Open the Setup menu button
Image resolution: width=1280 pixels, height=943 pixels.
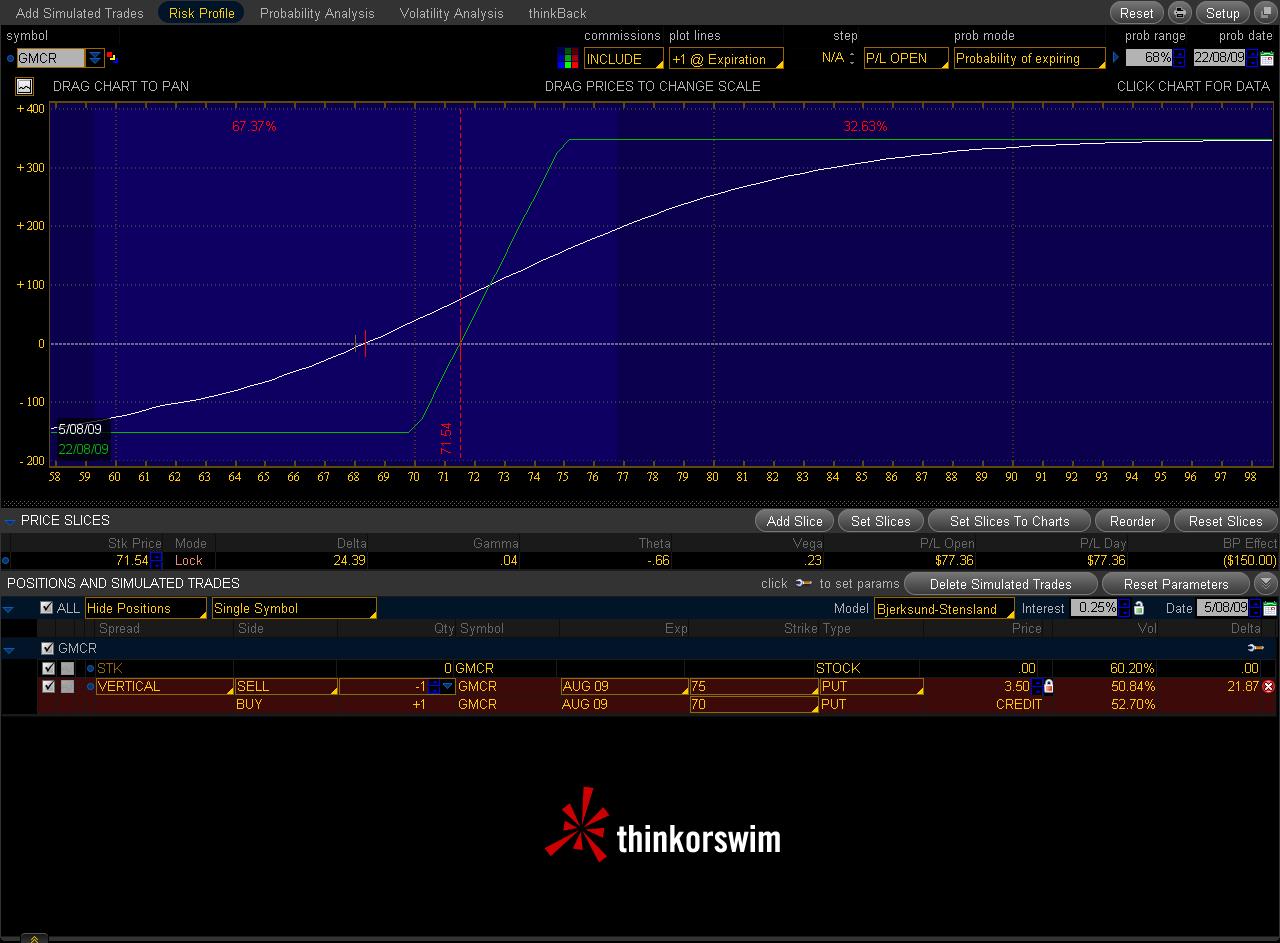[x=1222, y=13]
